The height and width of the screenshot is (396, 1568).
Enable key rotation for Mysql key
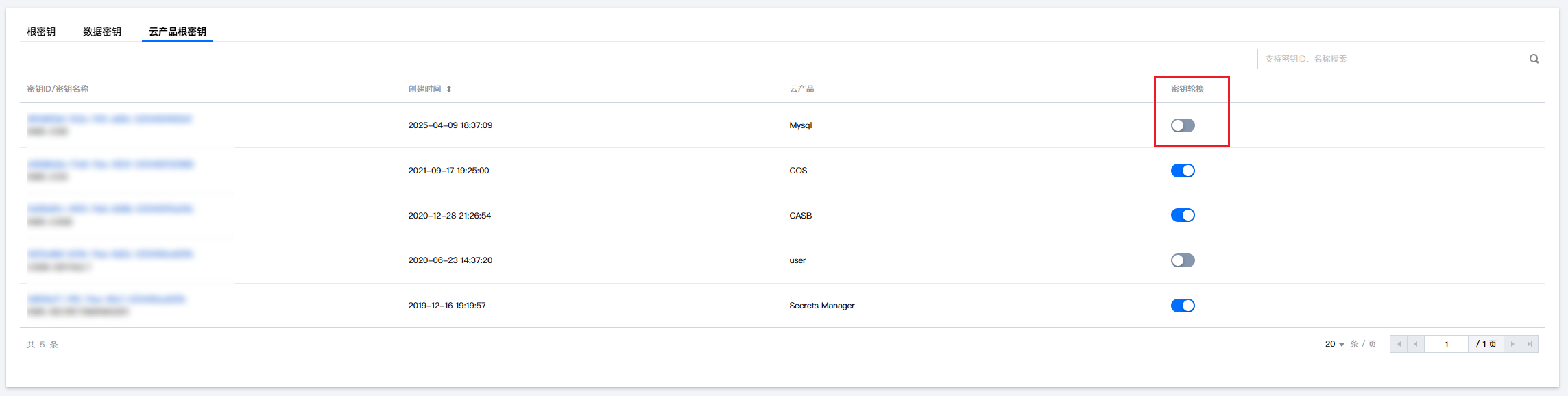coord(1183,125)
